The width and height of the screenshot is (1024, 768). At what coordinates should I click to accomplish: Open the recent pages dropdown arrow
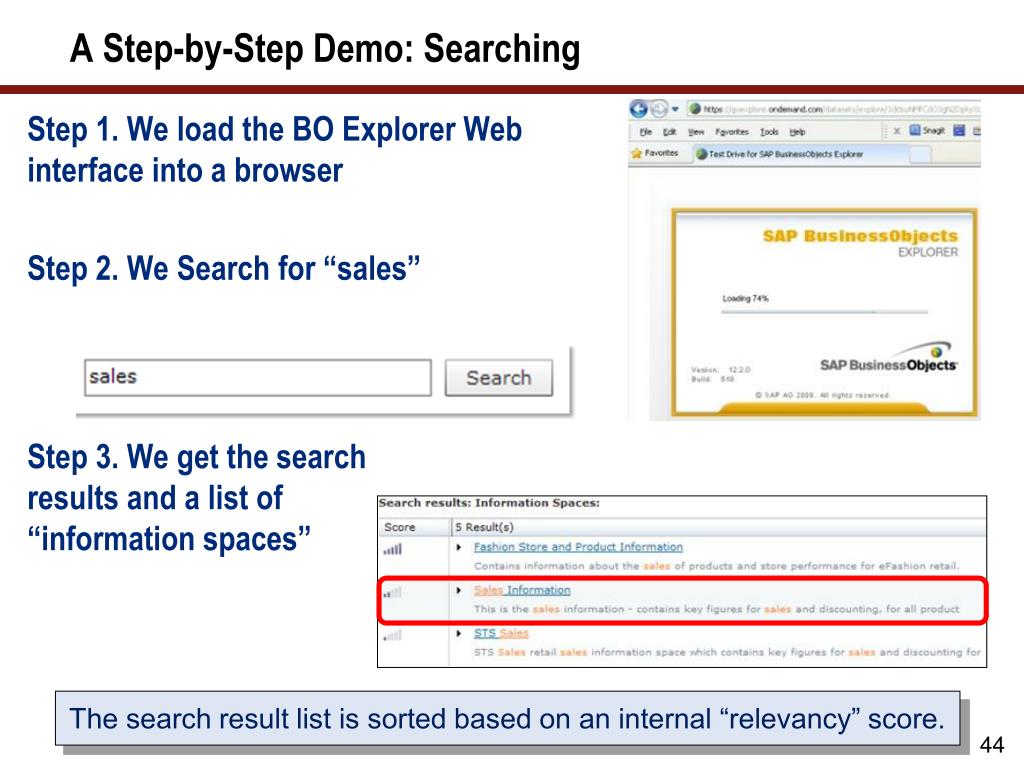pyautogui.click(x=675, y=109)
